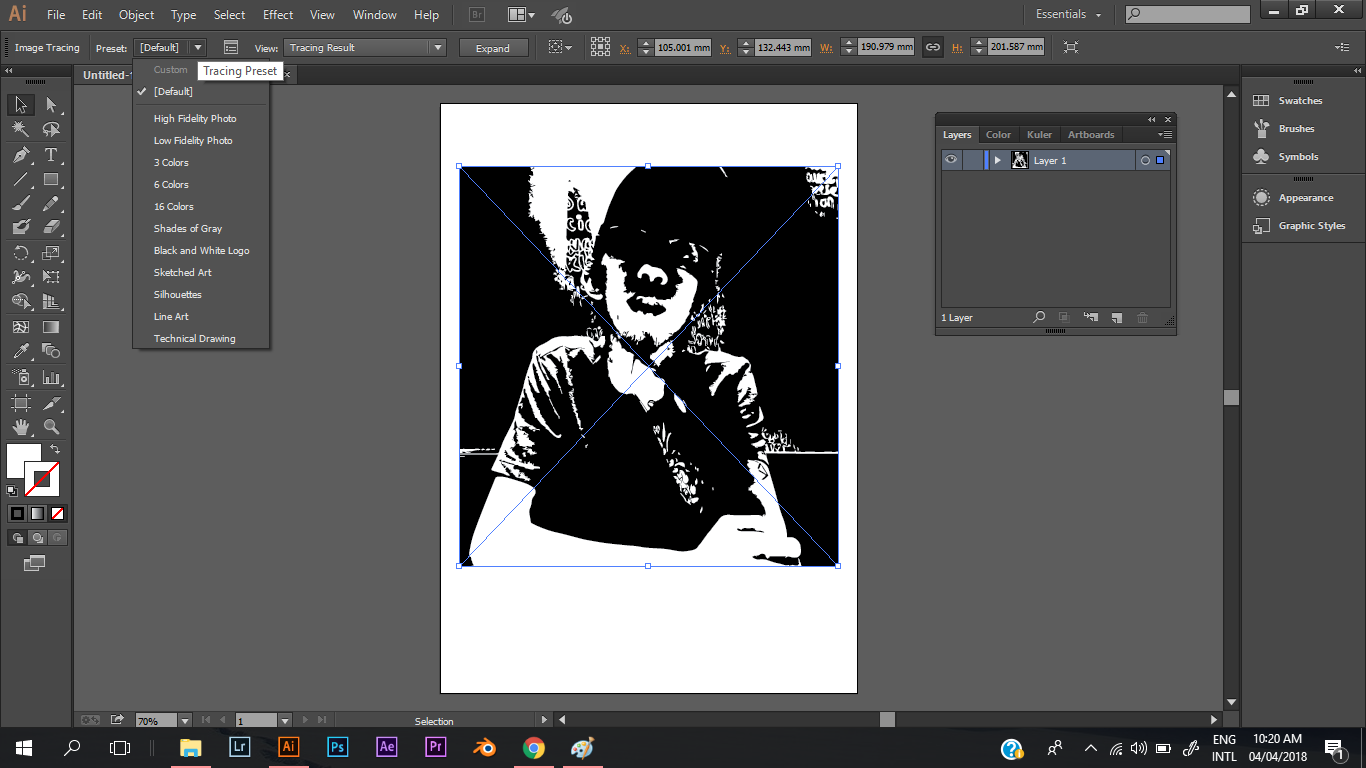Enable Draw Normal mode

click(x=17, y=537)
